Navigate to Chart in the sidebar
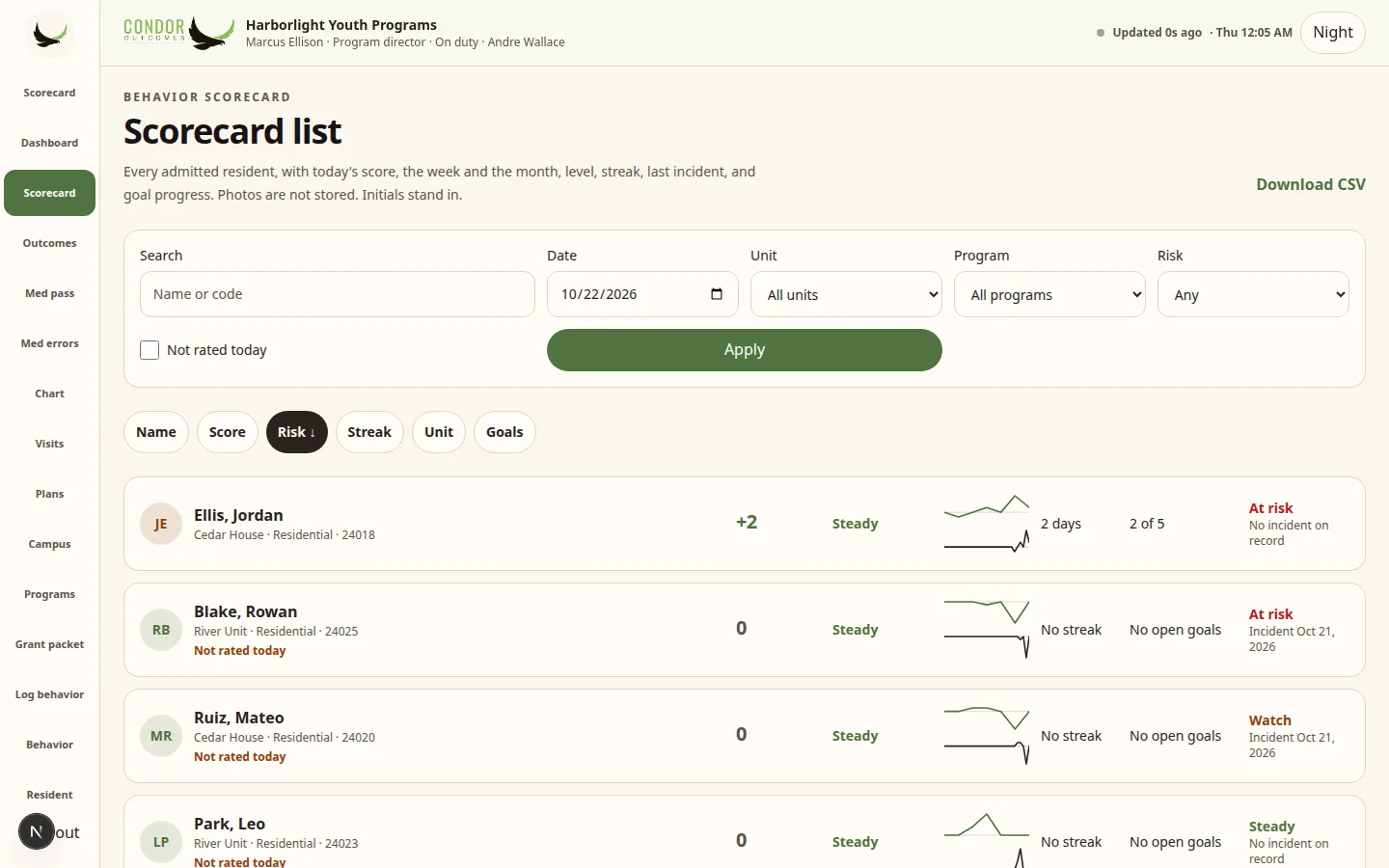The height and width of the screenshot is (868, 1389). tap(50, 393)
